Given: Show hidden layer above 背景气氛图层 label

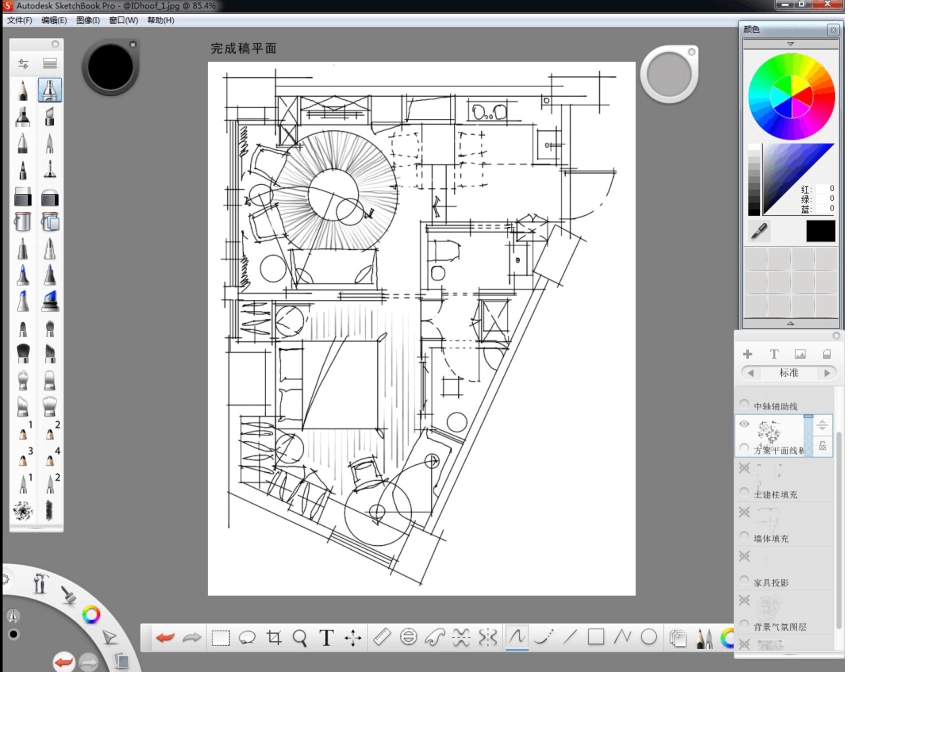Looking at the screenshot, I should (x=745, y=600).
